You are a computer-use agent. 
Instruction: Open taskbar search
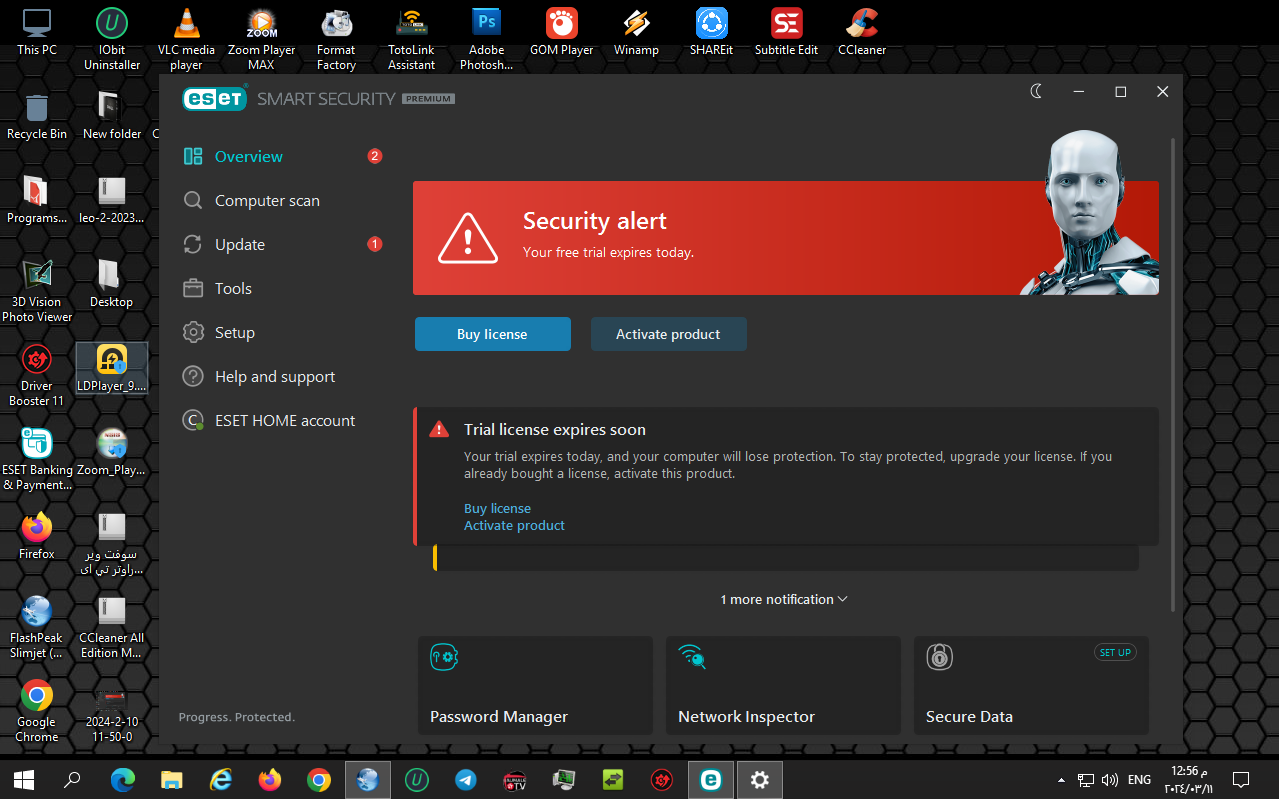72,779
